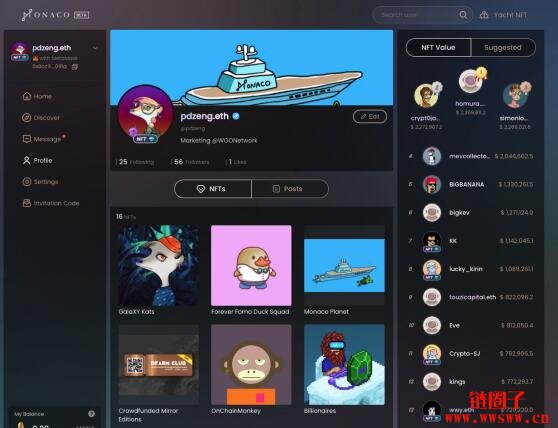
Task: Click Marketing @WOONetwork bio text
Action: (219, 141)
